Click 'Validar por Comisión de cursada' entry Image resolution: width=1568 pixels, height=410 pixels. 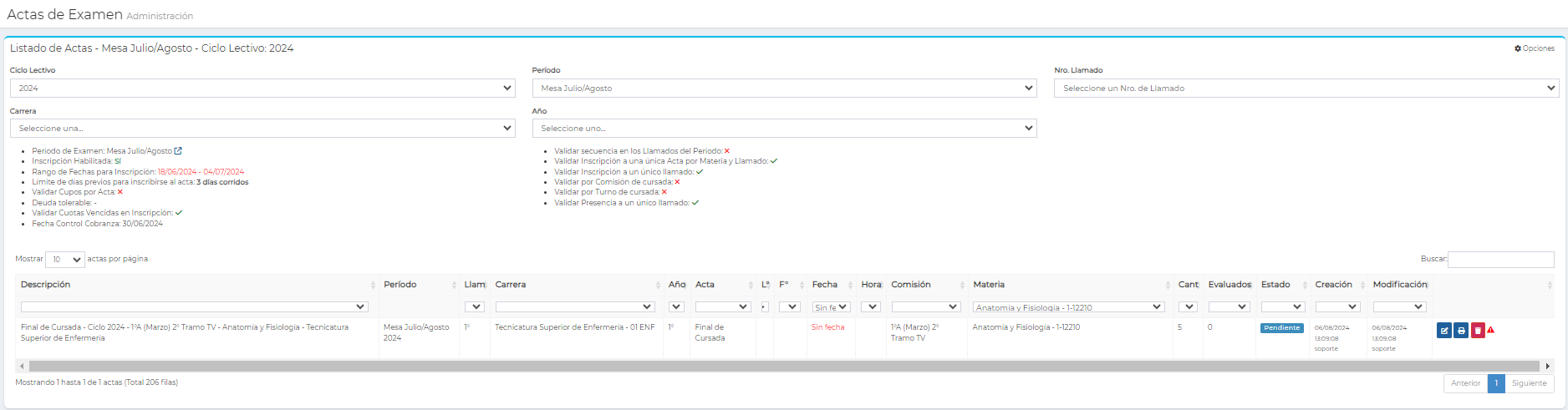[x=617, y=182]
